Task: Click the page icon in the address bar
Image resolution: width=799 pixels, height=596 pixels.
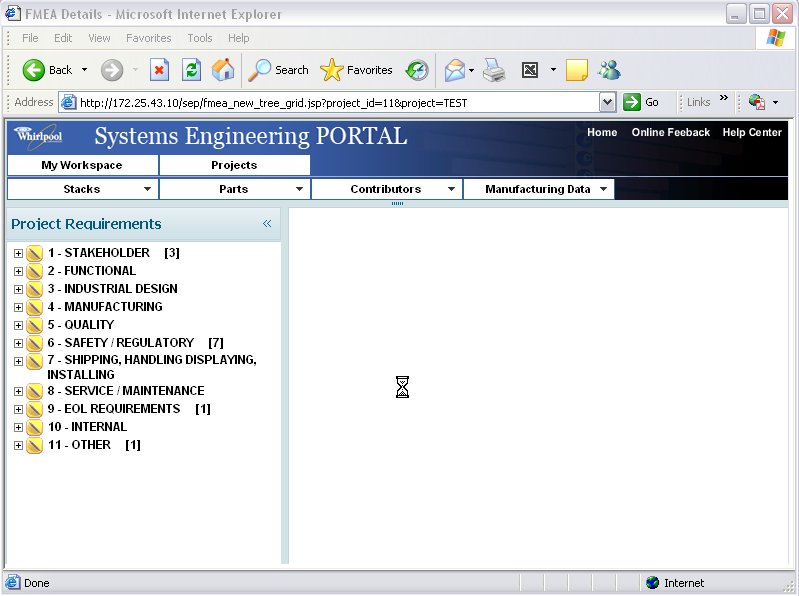Action: click(x=68, y=103)
